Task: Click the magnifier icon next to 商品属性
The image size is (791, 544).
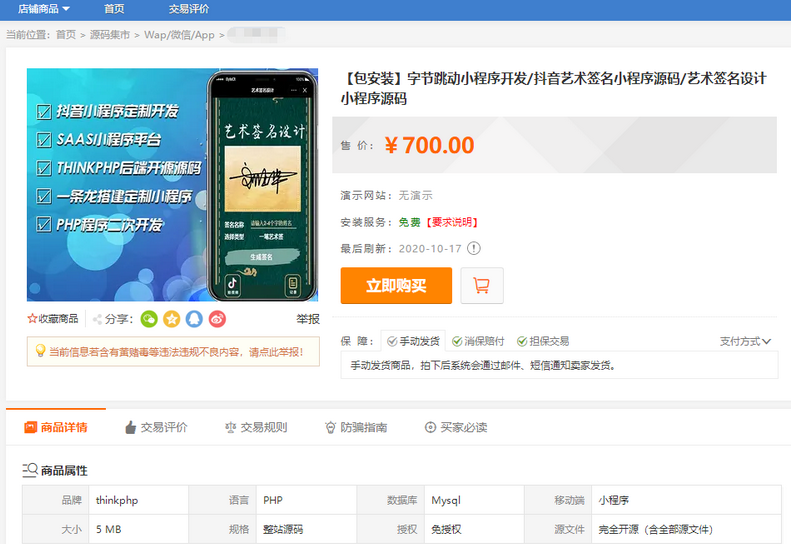Action: 30,470
